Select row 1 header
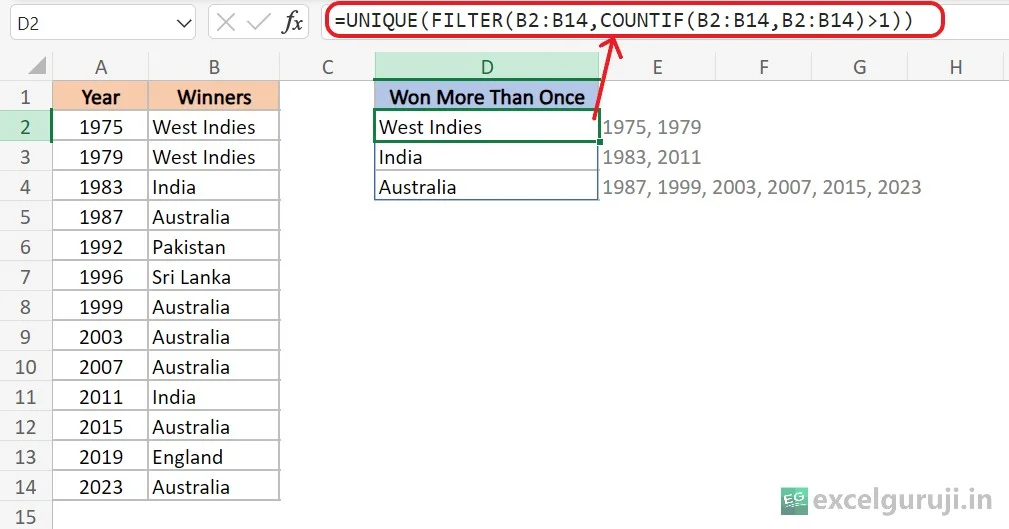 click(x=26, y=97)
